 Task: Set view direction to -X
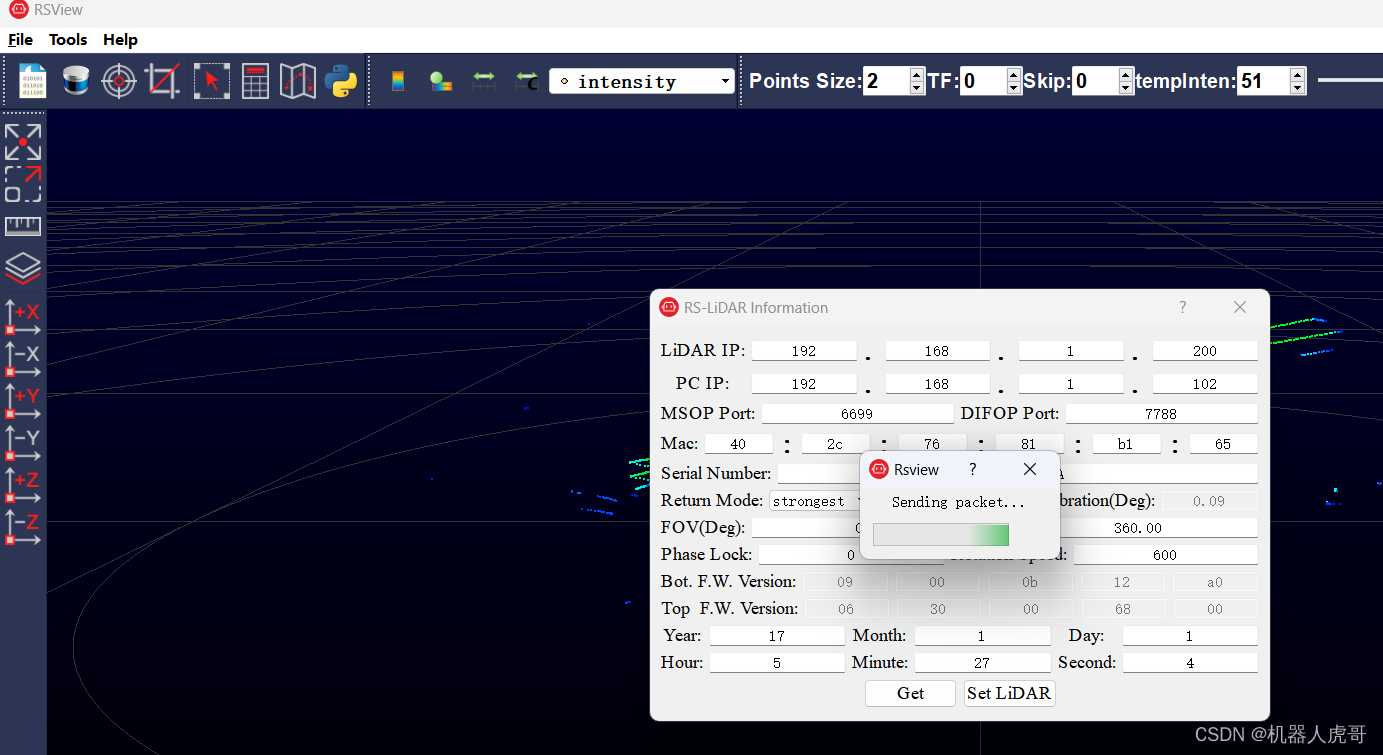pos(23,358)
